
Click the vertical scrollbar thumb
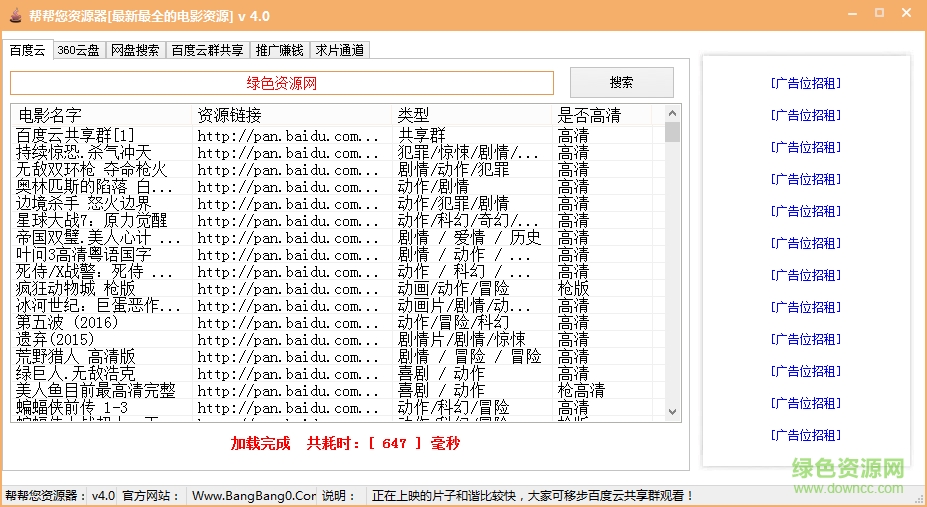[x=672, y=132]
